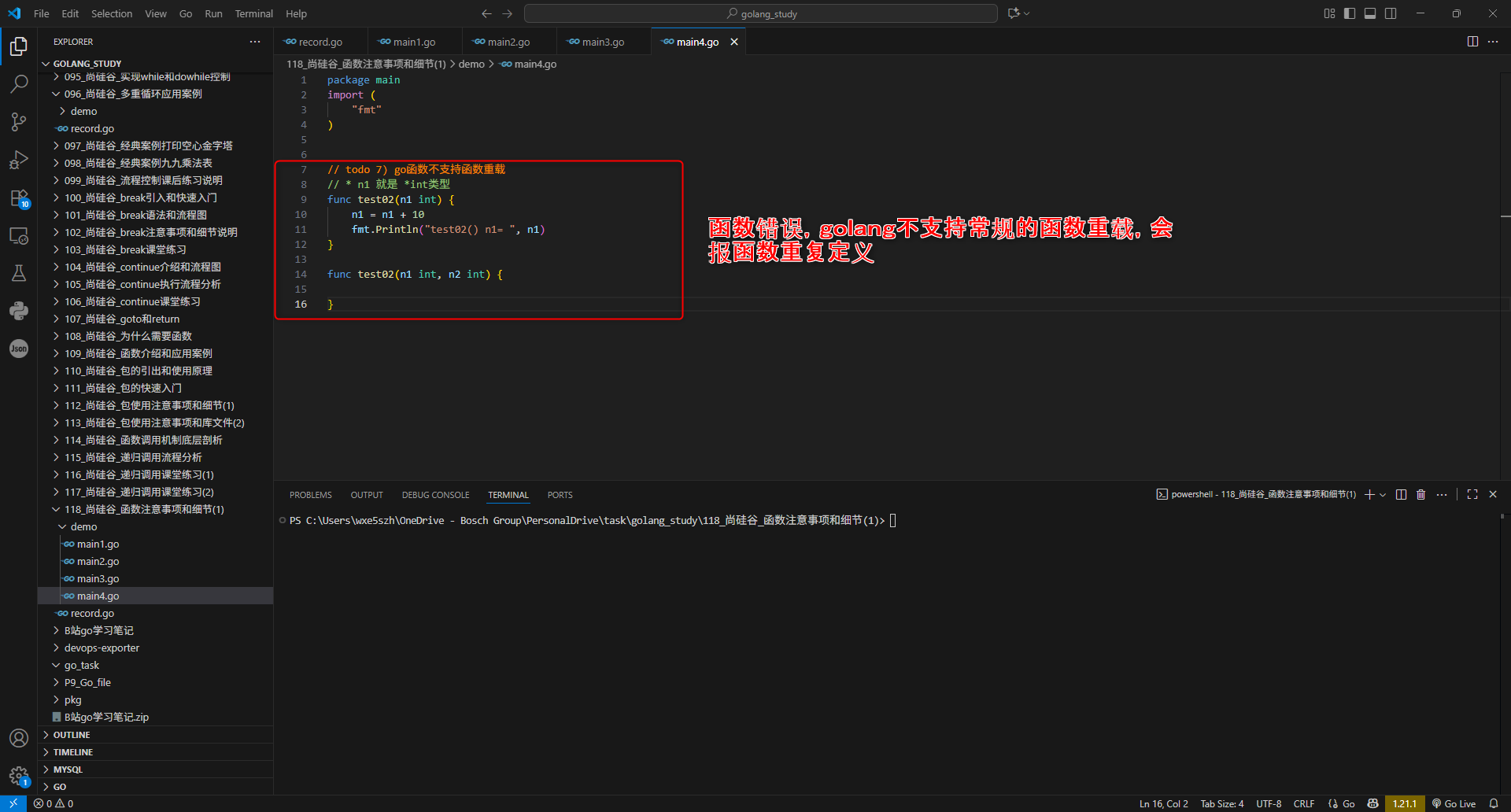Click the demo breadcrumb in editor path
The width and height of the screenshot is (1511, 812).
(471, 64)
